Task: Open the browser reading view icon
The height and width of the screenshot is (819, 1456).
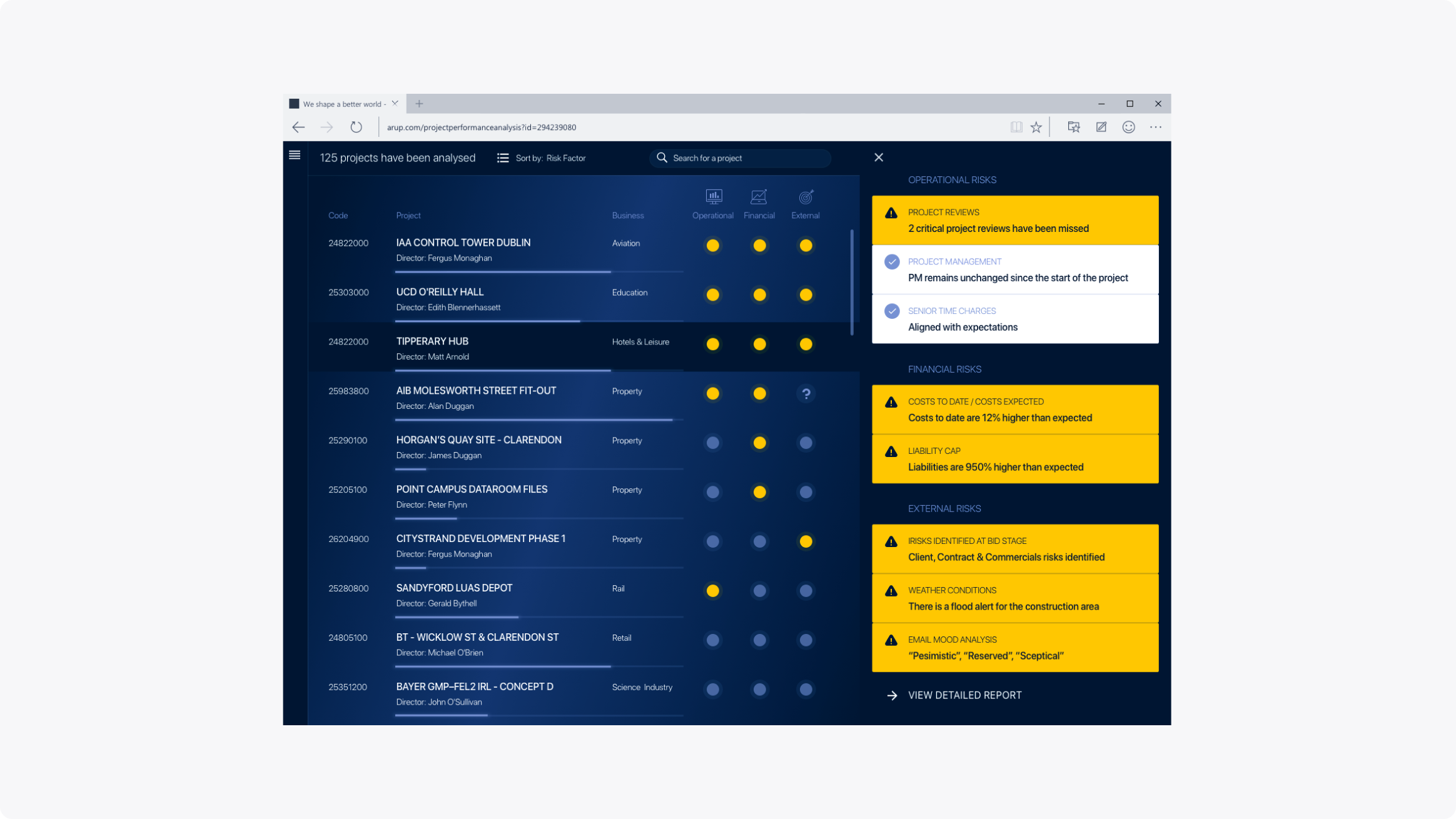Action: tap(1016, 127)
